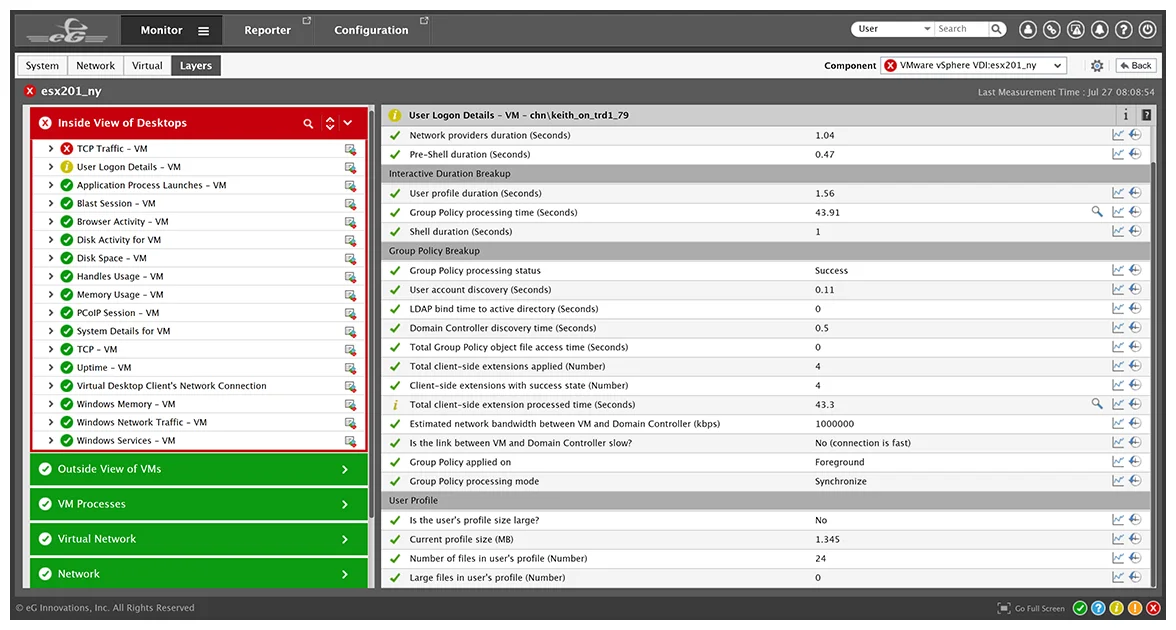1176x630 pixels.
Task: Select the Layers tab
Action: point(196,66)
